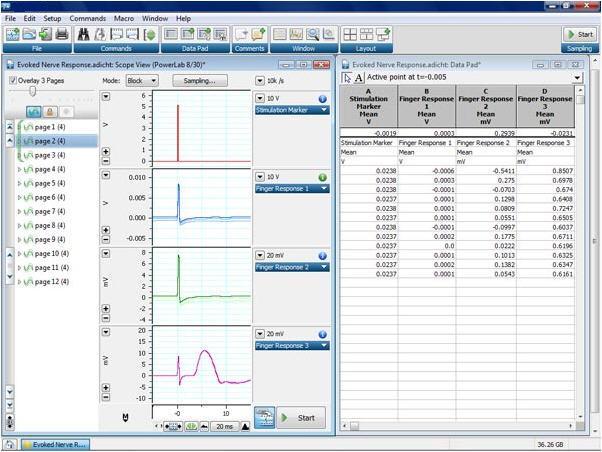Click the Add Comment icon with green plus
Screen dimensions: 602x452
tap(258, 35)
